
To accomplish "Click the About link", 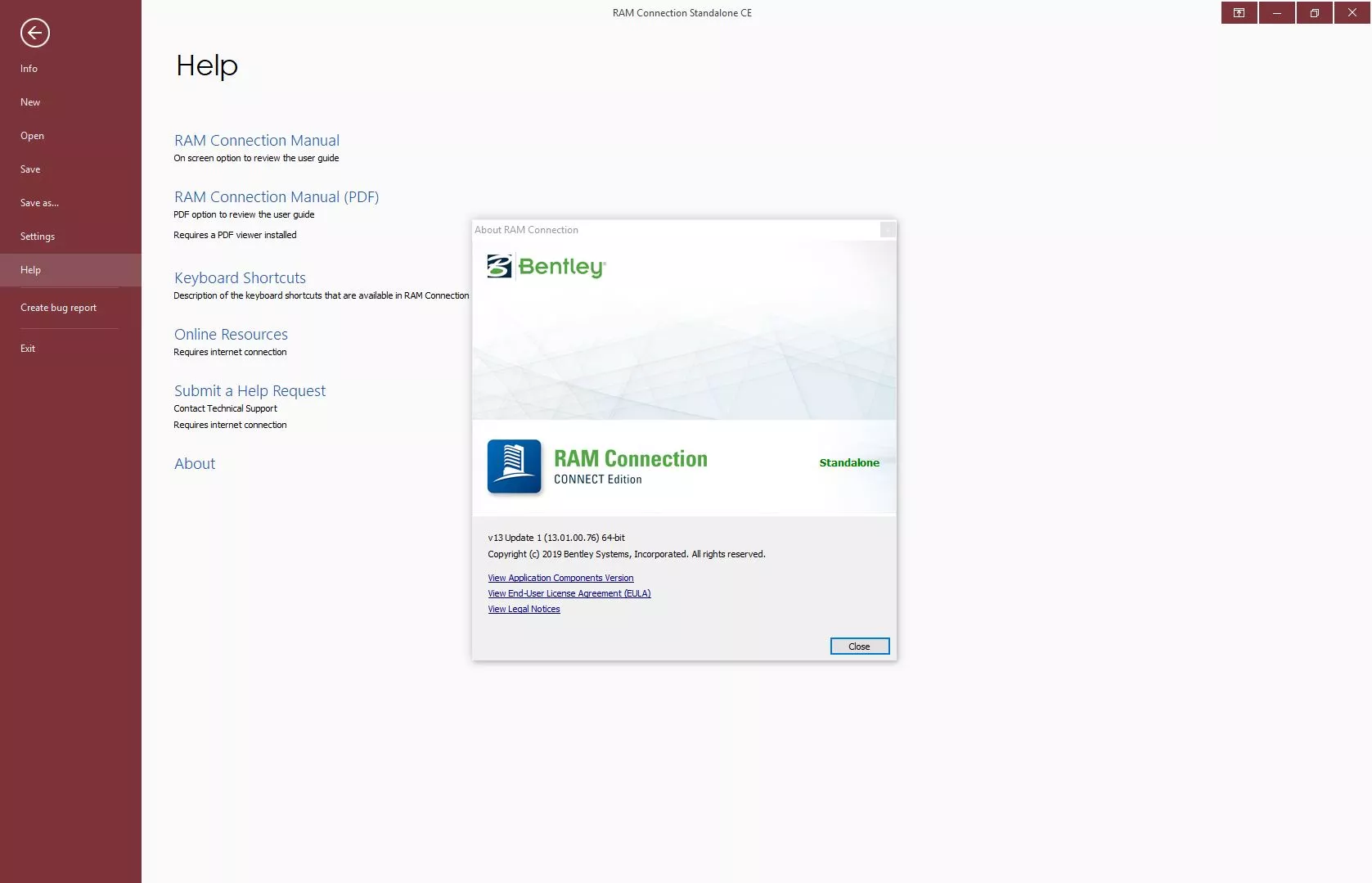I will point(195,464).
